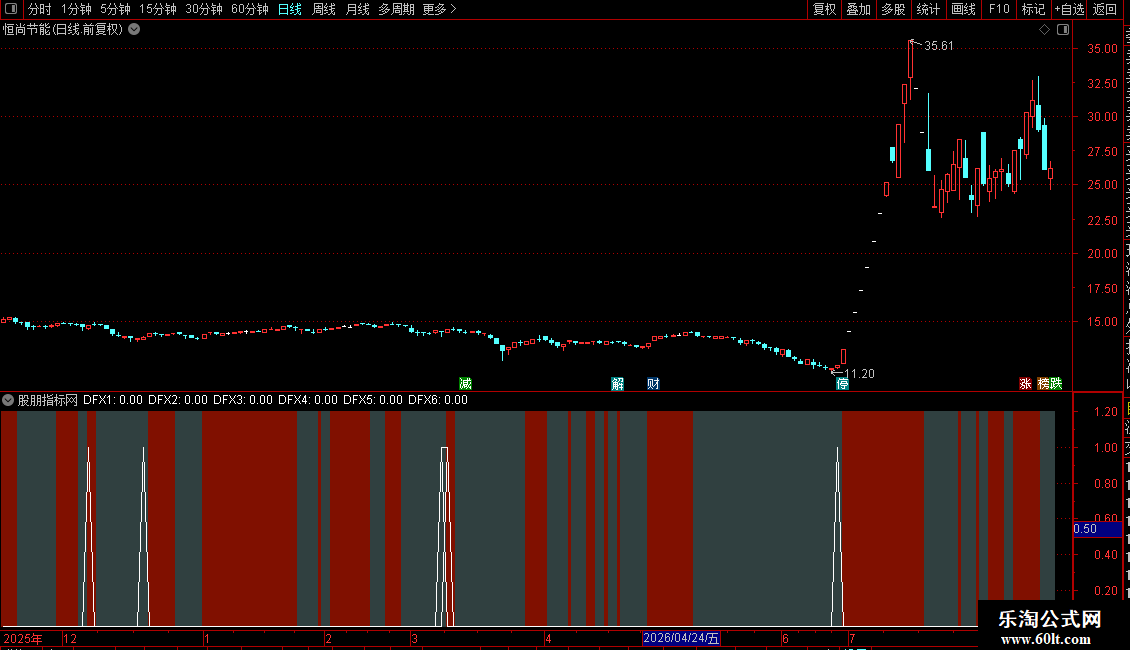Open the 复权 adjustment menu

coord(824,9)
